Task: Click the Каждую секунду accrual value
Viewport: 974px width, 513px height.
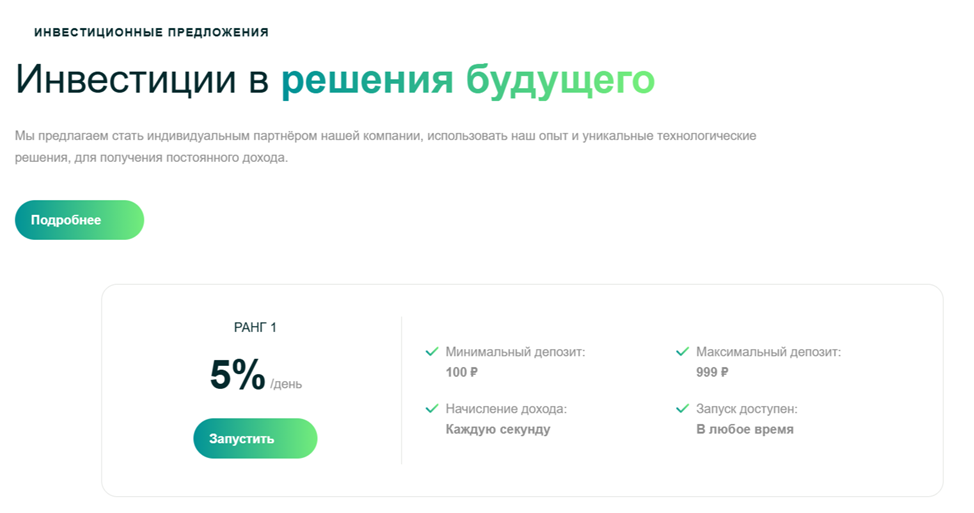Action: click(x=498, y=429)
